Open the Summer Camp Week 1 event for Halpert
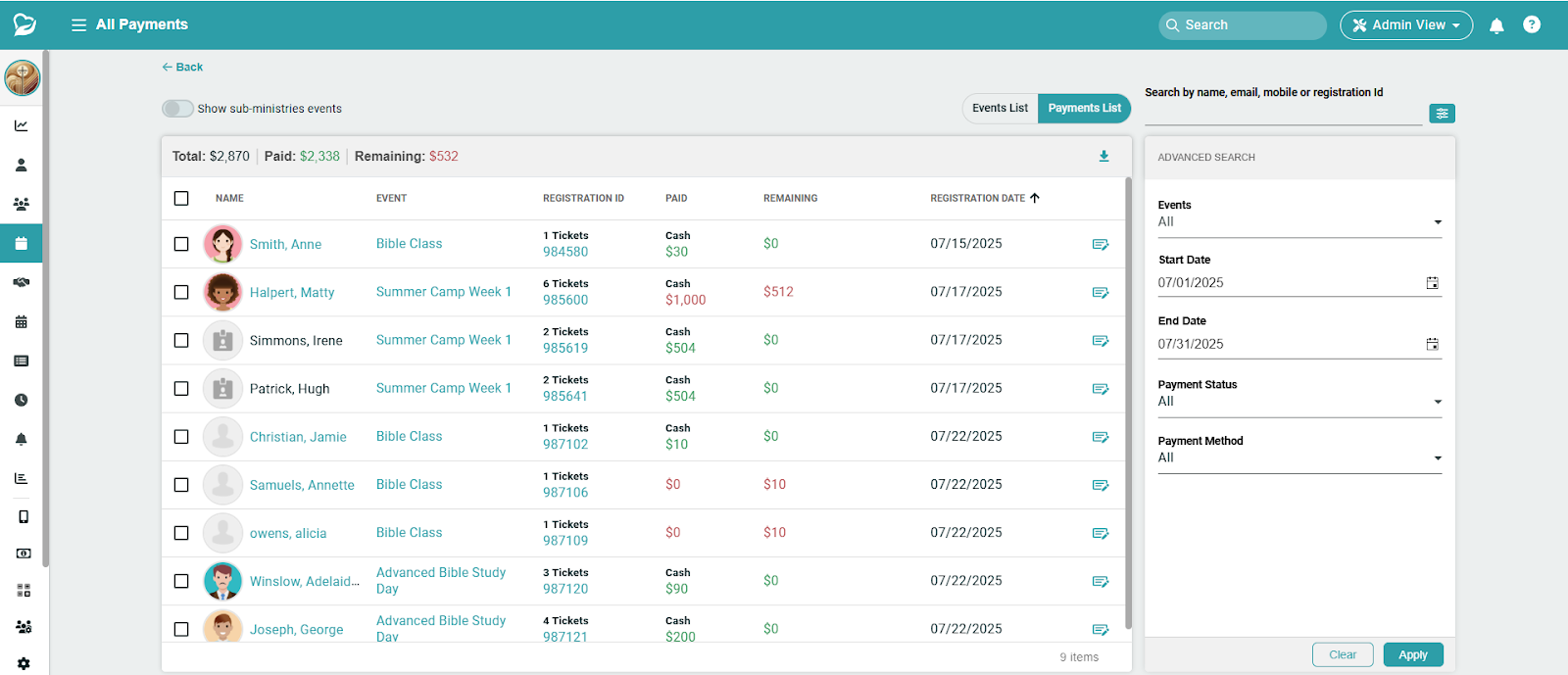 [x=444, y=292]
